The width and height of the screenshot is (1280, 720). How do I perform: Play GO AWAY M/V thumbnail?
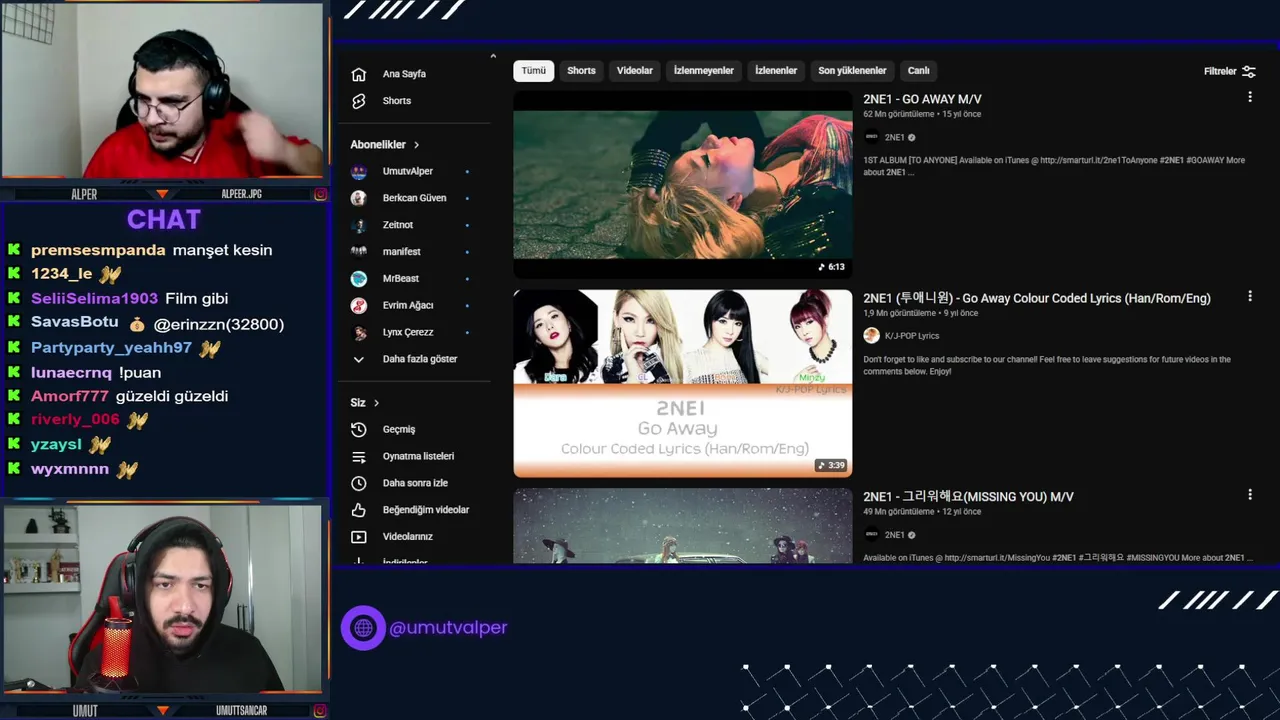[x=683, y=185]
